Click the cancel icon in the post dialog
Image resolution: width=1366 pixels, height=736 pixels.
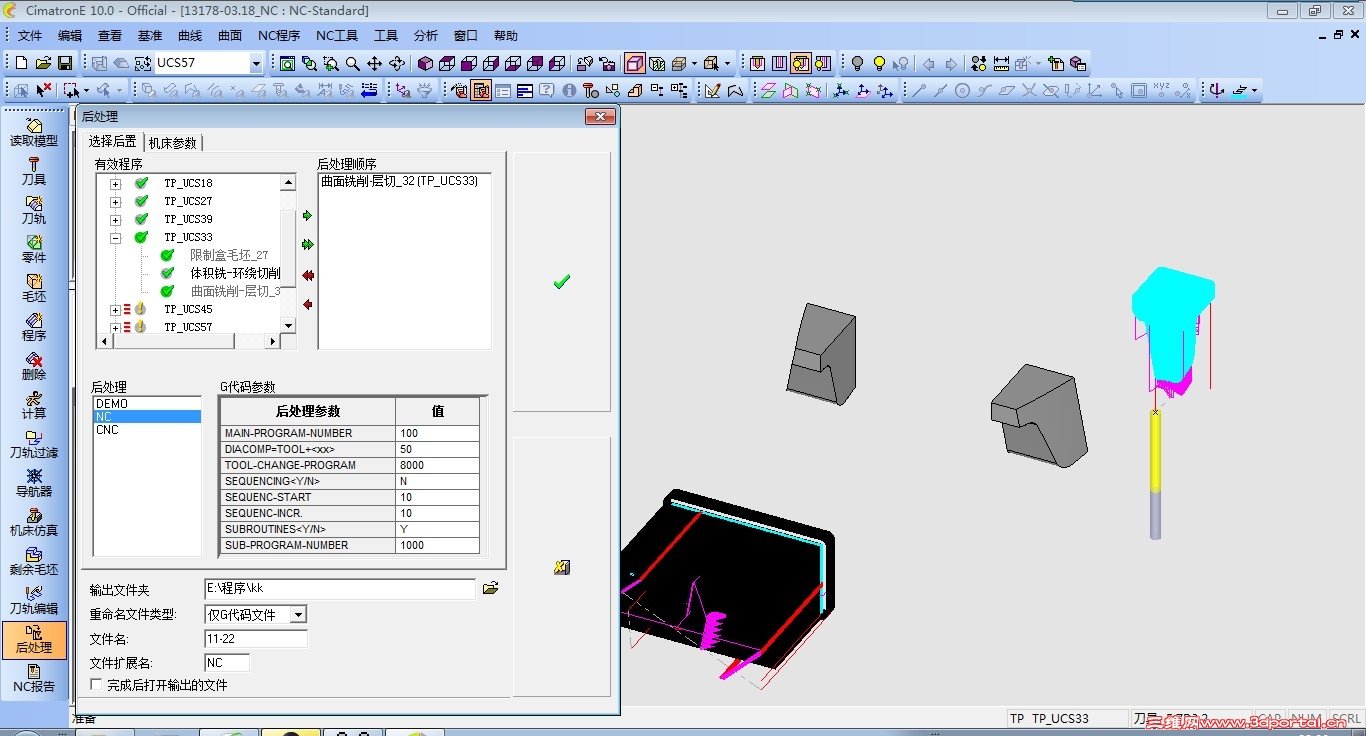click(x=562, y=567)
